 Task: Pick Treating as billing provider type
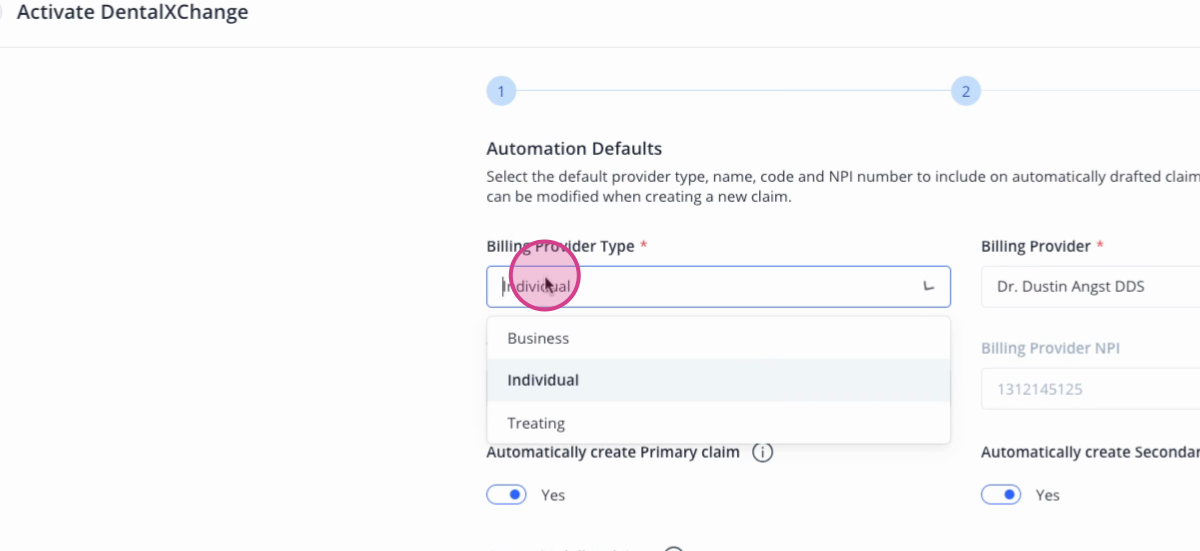pos(718,423)
